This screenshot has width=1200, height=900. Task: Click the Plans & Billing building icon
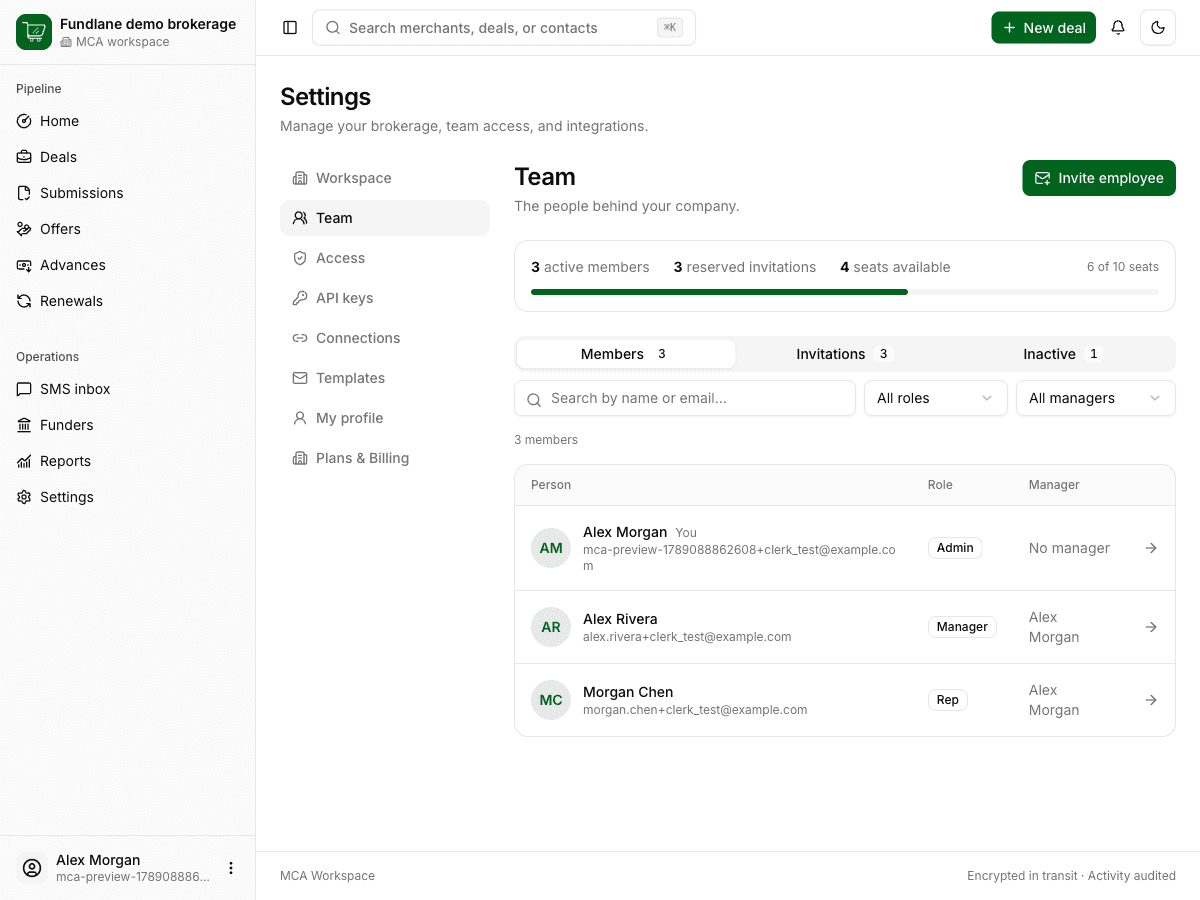(x=300, y=458)
